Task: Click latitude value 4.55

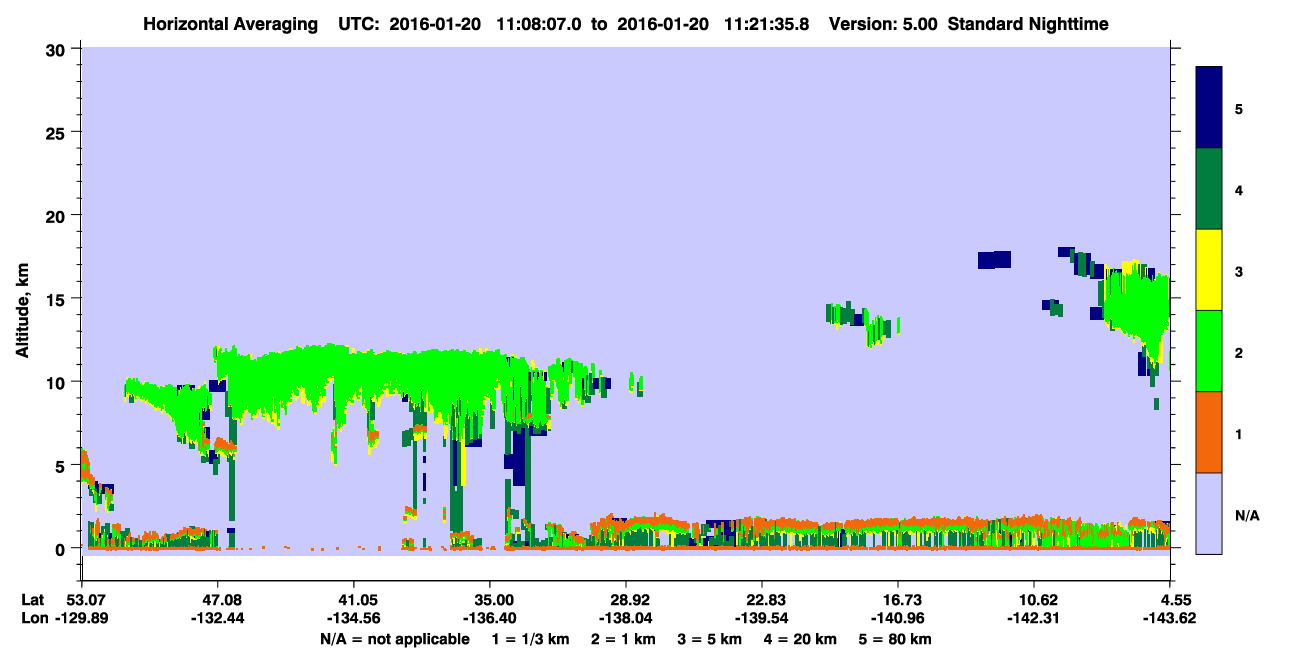Action: coord(1169,600)
